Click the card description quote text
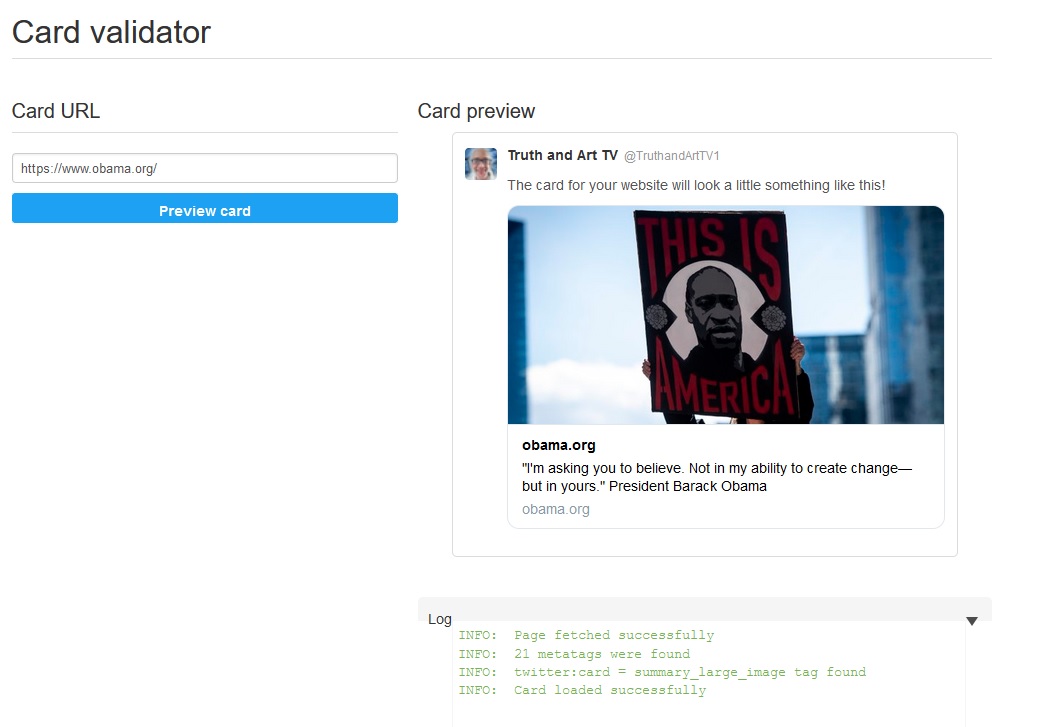 pyautogui.click(x=716, y=477)
